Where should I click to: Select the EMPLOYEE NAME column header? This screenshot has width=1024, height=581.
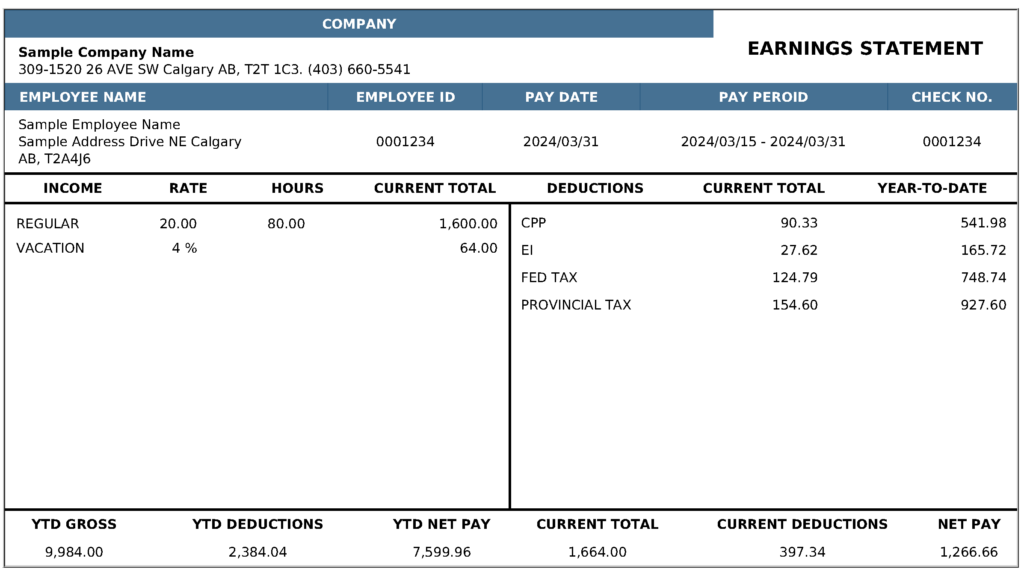click(85, 97)
